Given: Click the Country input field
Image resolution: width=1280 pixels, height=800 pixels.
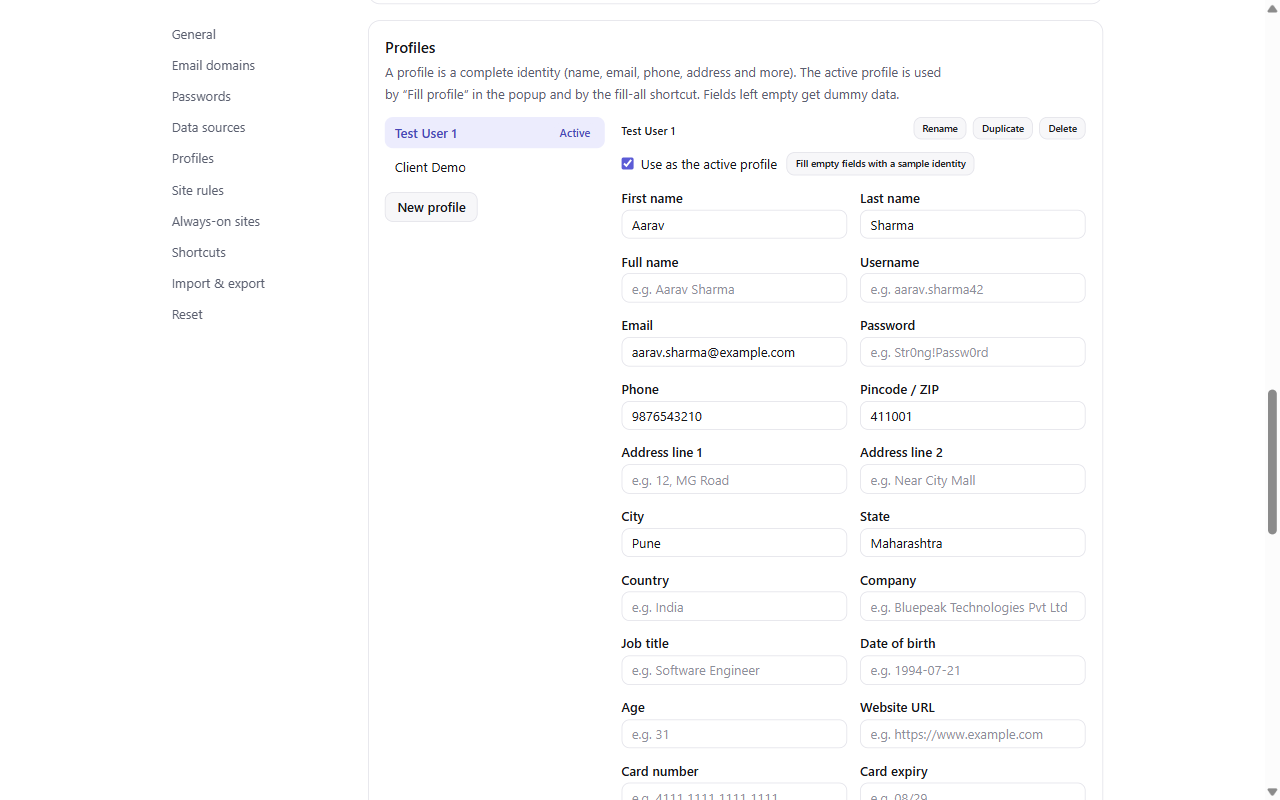Looking at the screenshot, I should [734, 607].
